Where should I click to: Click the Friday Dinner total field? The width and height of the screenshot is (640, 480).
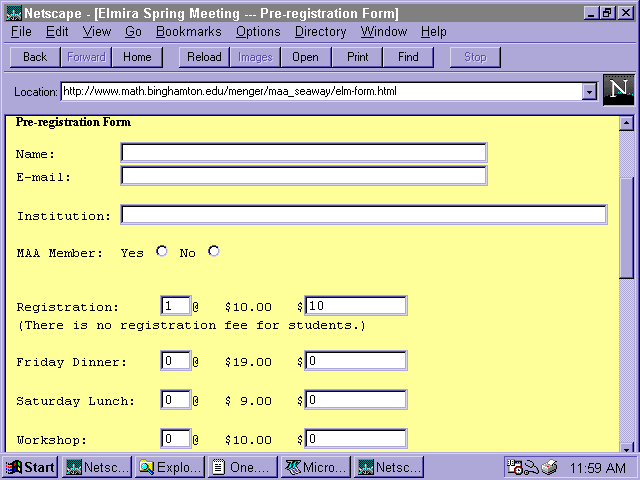tap(356, 361)
